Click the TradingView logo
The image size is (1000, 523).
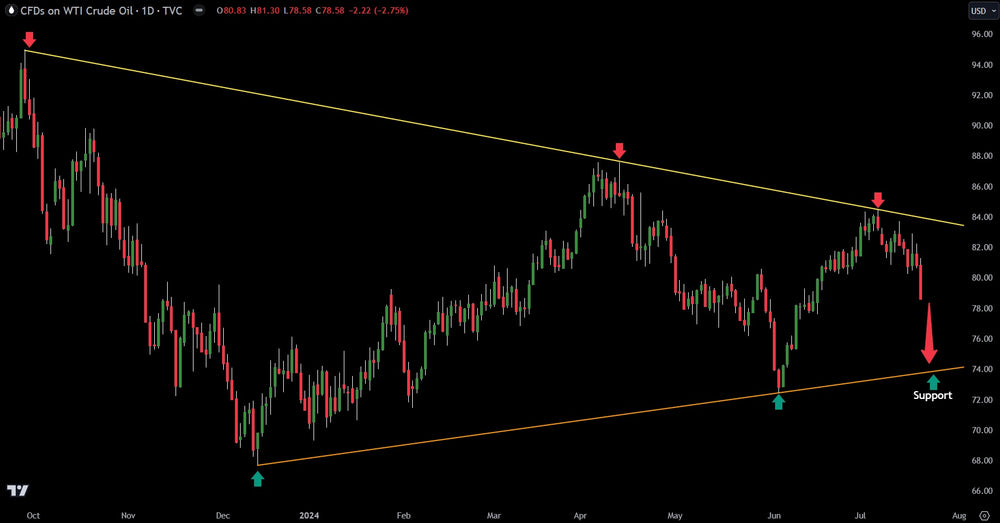click(x=17, y=491)
